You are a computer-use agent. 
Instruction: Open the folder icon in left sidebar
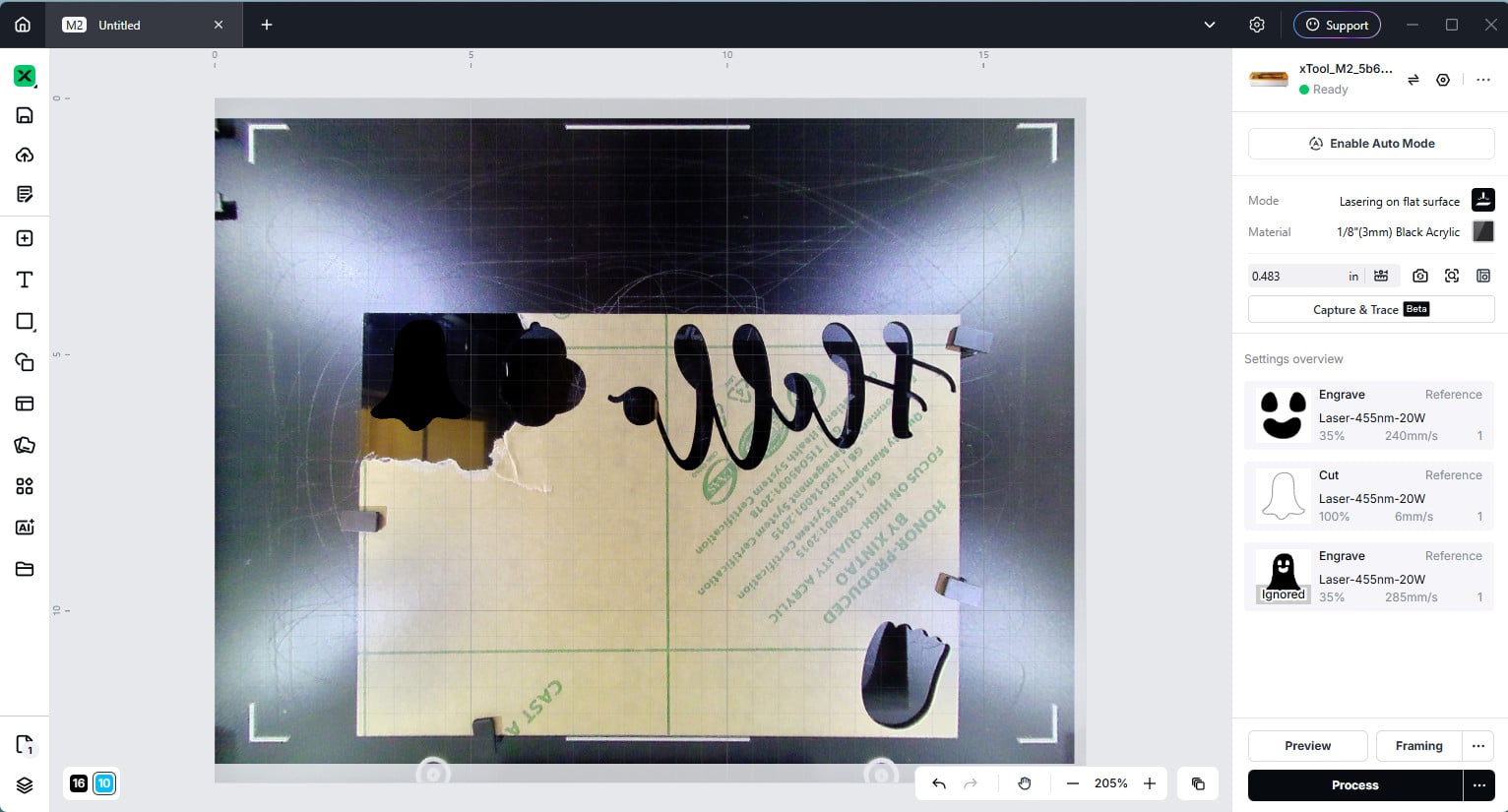point(25,569)
